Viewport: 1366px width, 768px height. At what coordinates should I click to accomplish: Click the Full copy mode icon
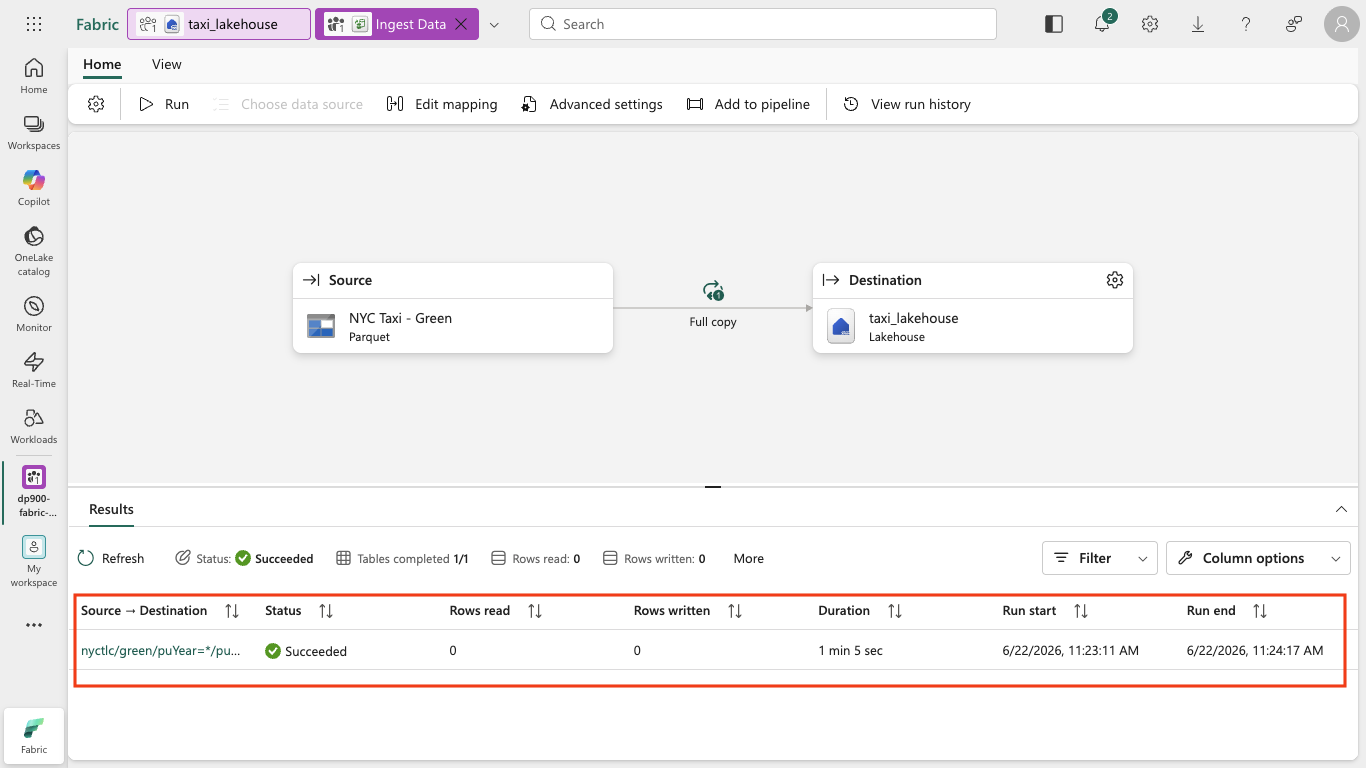coord(713,292)
